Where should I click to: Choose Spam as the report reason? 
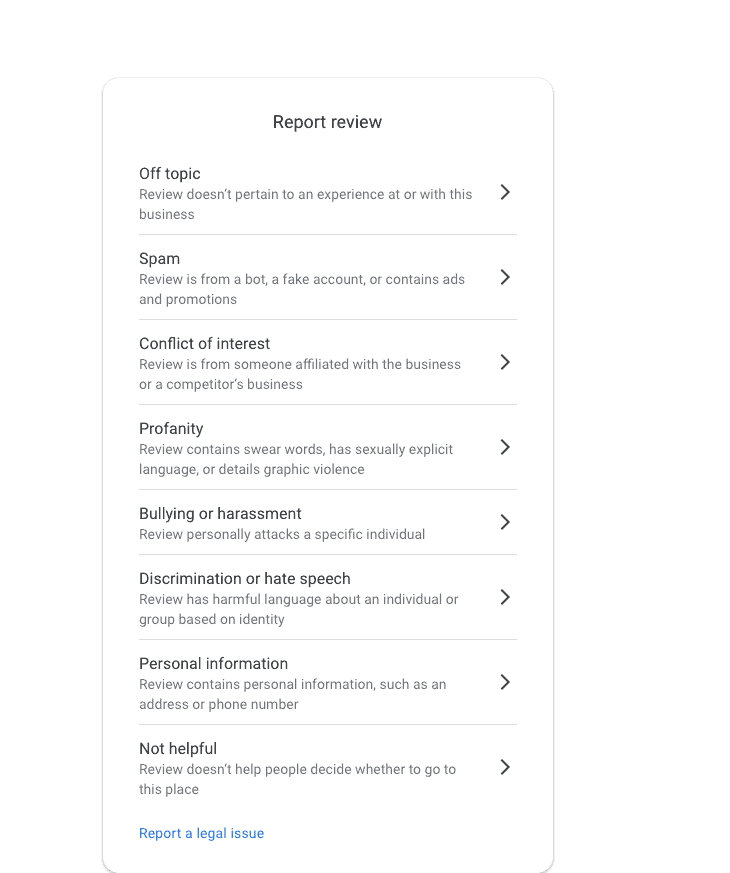point(160,259)
